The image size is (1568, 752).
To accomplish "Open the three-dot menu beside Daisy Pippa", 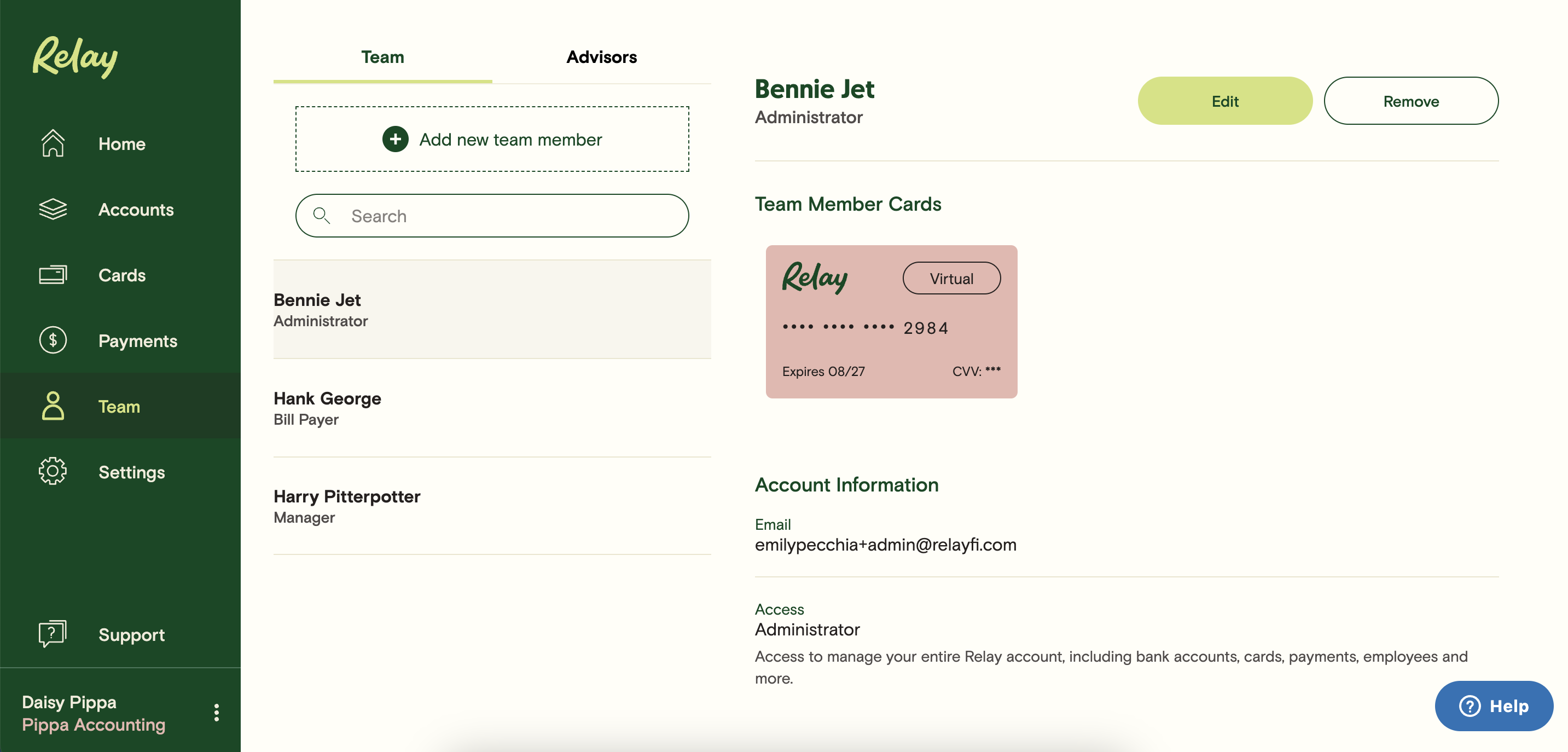I will [x=216, y=713].
